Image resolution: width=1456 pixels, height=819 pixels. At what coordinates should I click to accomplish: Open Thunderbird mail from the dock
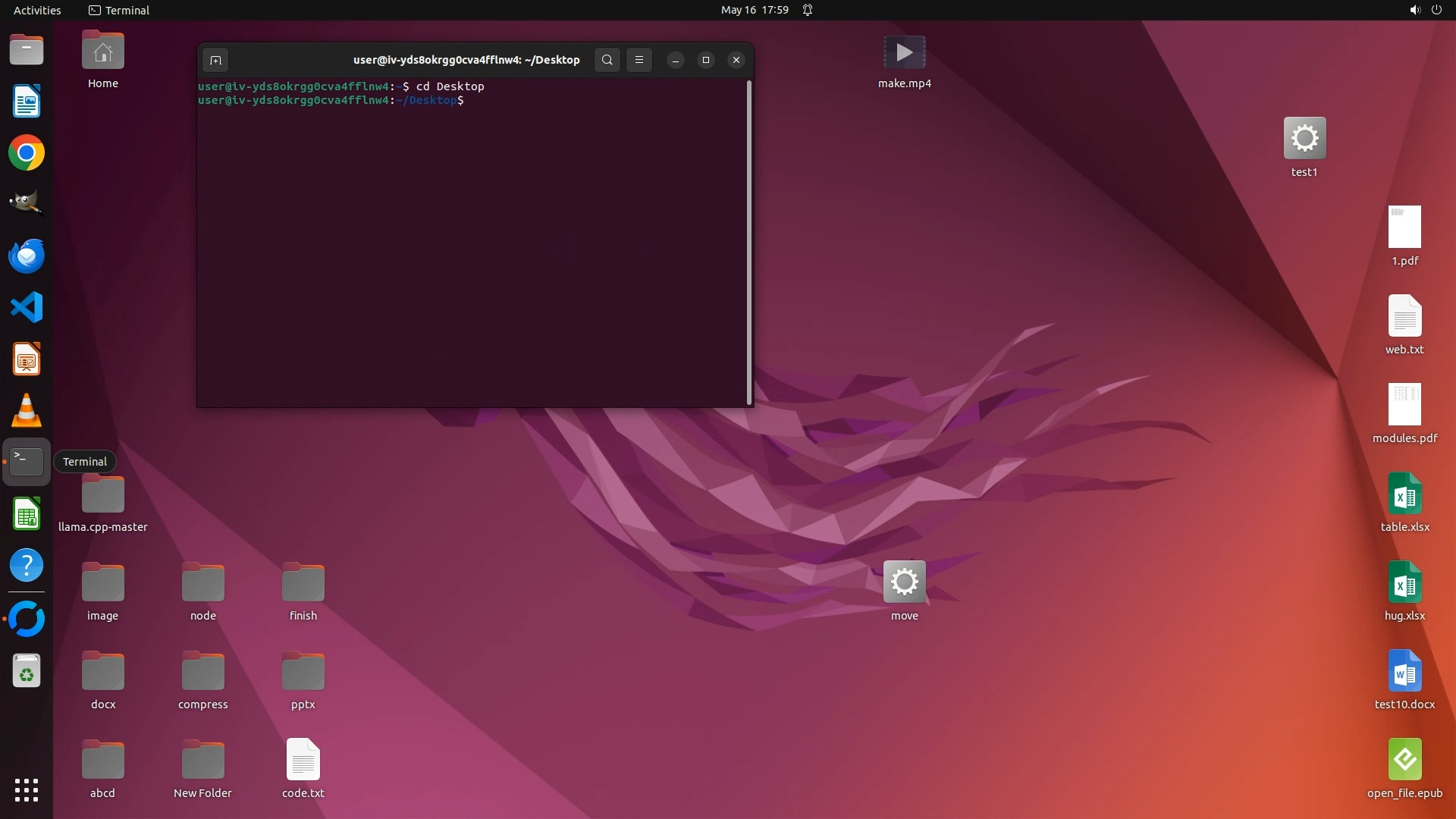tap(27, 256)
